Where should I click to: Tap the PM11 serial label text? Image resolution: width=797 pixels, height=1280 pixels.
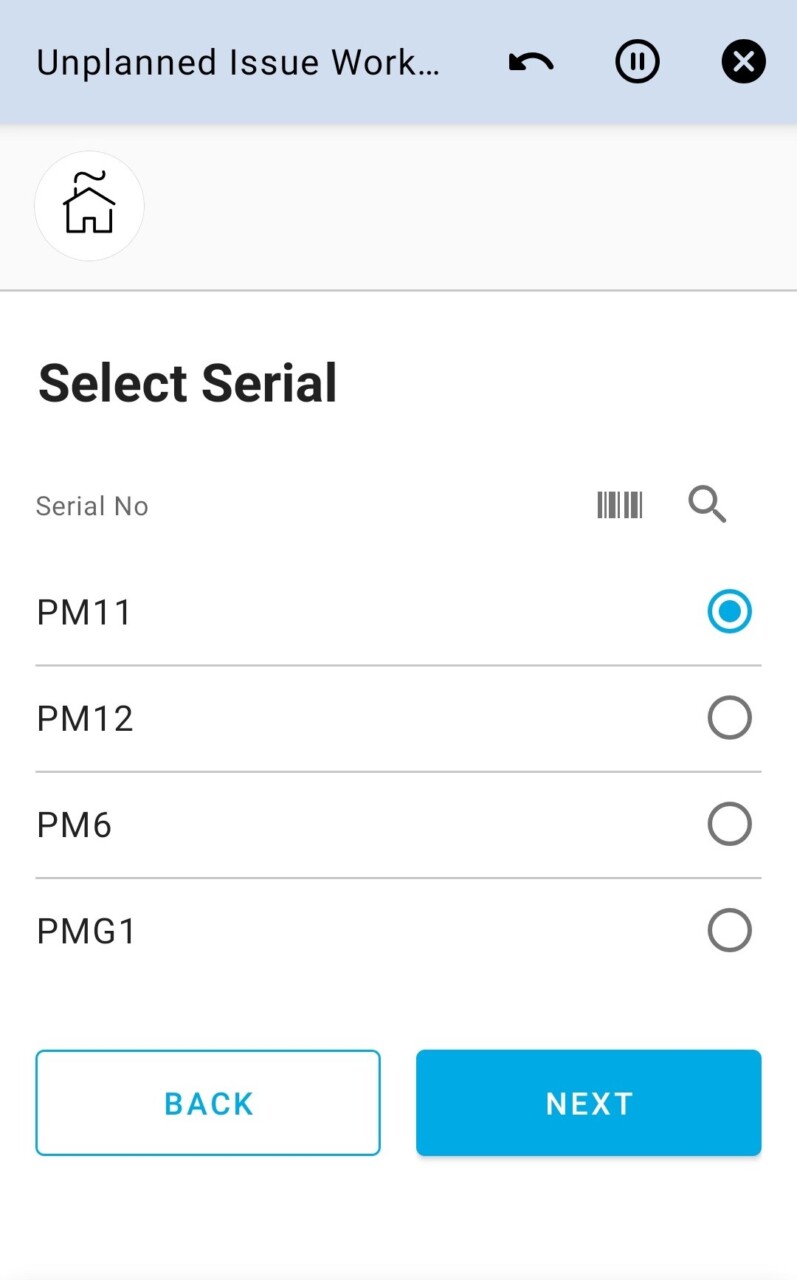pyautogui.click(x=84, y=612)
